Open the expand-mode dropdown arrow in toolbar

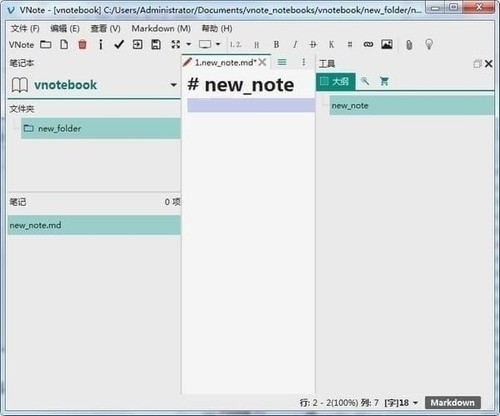coord(188,44)
